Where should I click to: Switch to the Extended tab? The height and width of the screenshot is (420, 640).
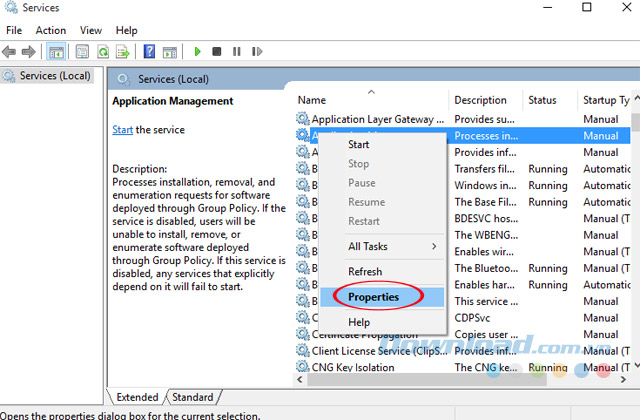pyautogui.click(x=137, y=397)
